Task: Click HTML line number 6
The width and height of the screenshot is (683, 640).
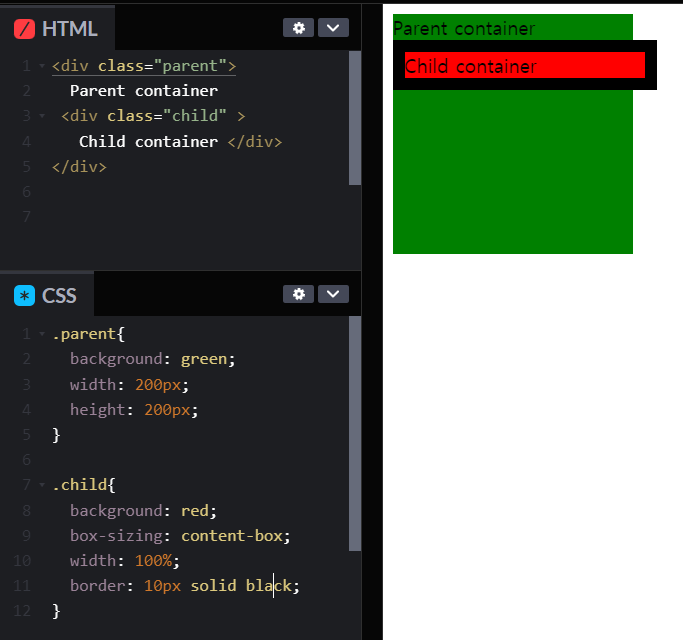Action: (27, 192)
